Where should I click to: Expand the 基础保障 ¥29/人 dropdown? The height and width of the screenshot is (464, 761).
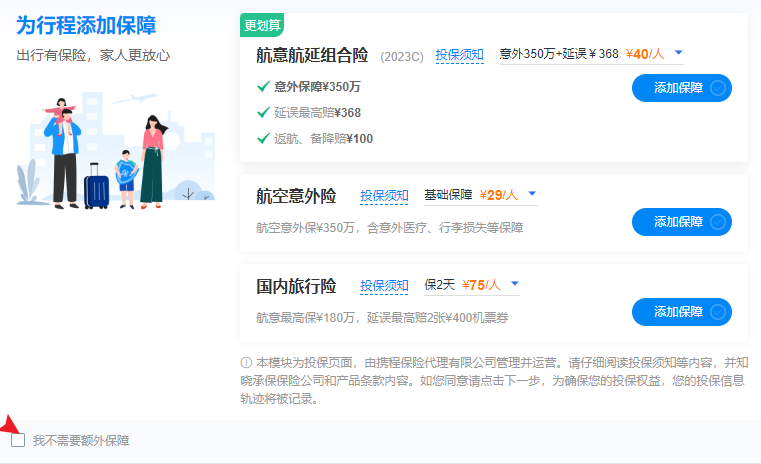click(532, 194)
